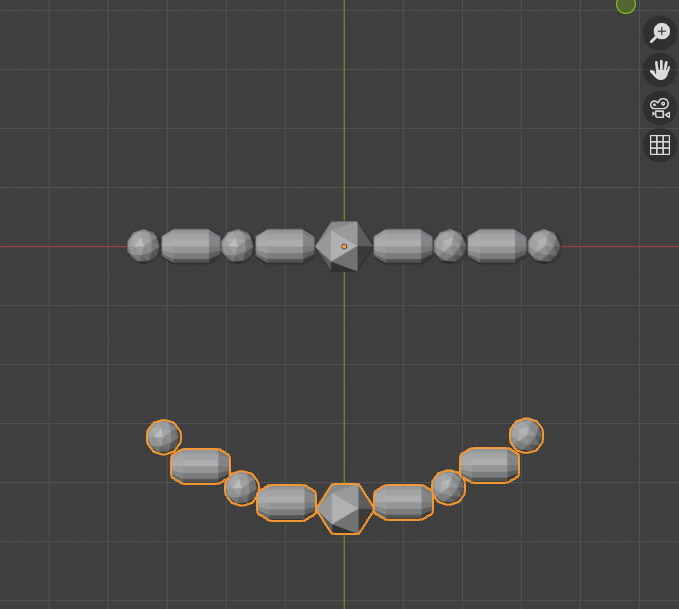Select the top-left sphere of the curved necklace

click(164, 437)
